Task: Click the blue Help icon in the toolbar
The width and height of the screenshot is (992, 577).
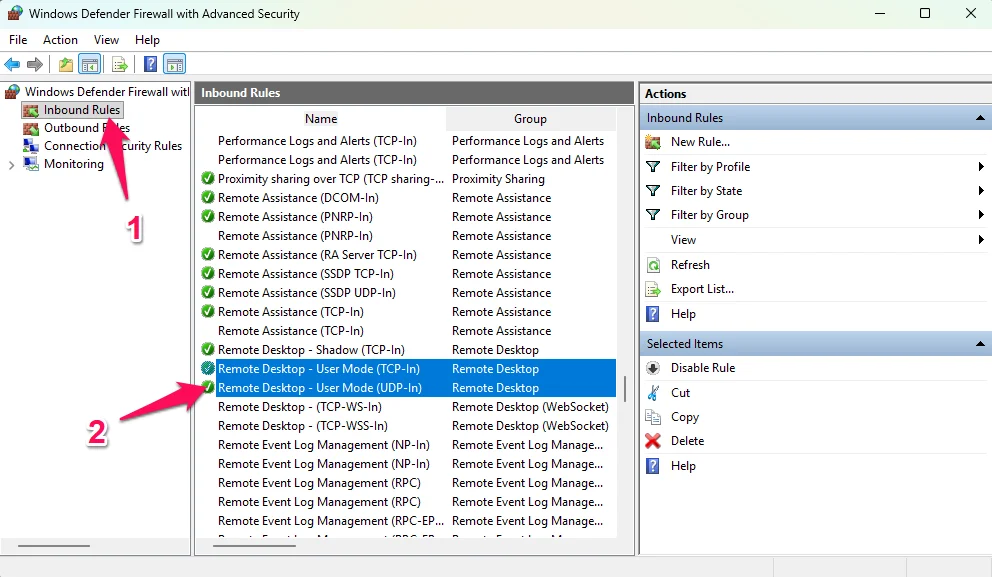Action: coord(150,64)
